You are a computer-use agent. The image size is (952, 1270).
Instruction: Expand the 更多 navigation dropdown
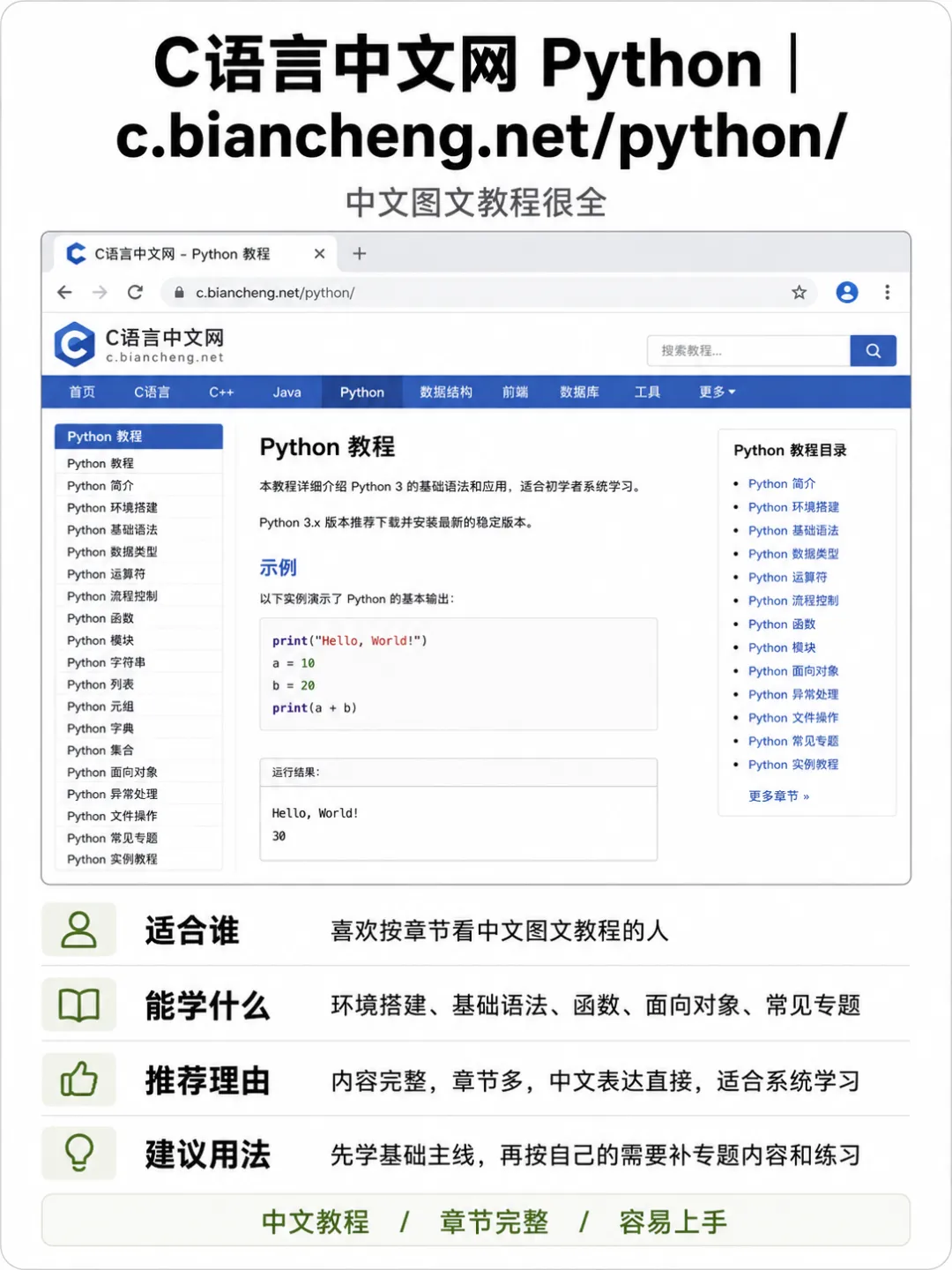point(717,392)
